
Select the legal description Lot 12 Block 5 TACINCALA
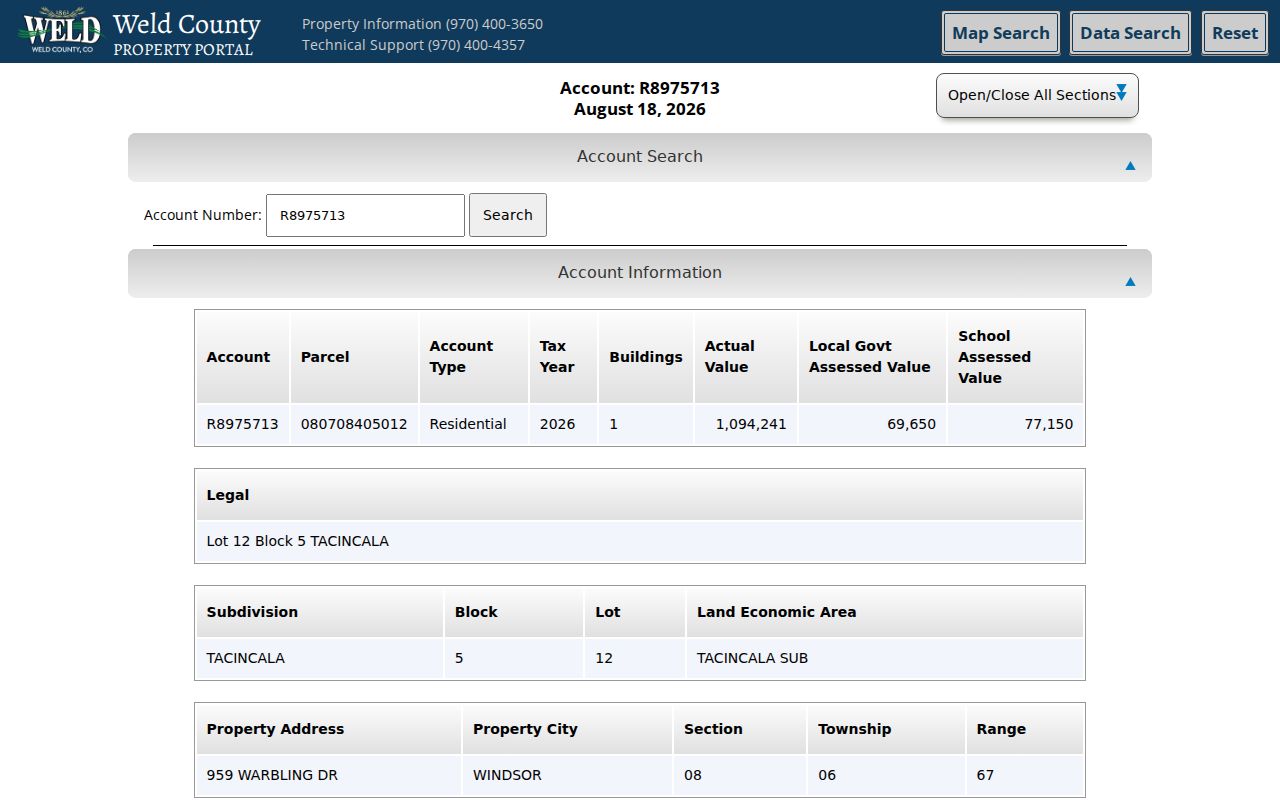click(297, 541)
